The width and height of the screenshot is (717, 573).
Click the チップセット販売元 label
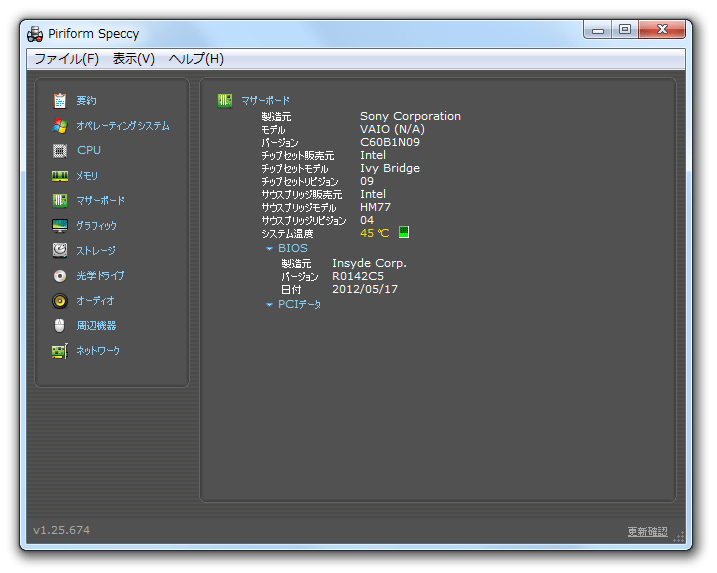click(298, 155)
